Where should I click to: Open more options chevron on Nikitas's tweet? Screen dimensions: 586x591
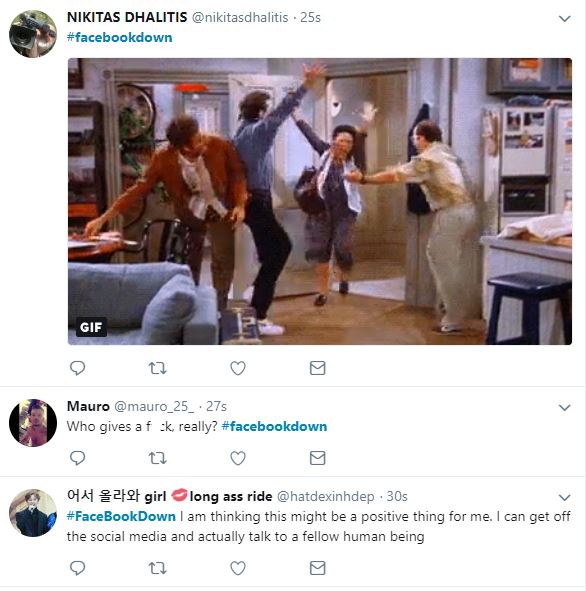coord(565,18)
